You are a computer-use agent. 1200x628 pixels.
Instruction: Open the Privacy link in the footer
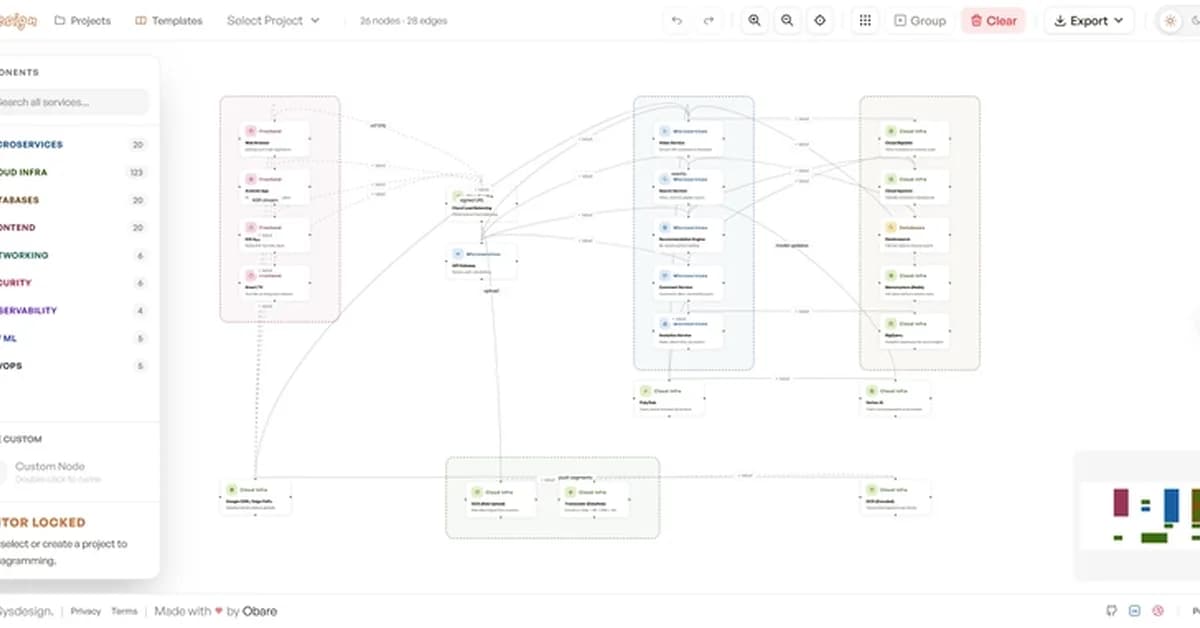86,611
